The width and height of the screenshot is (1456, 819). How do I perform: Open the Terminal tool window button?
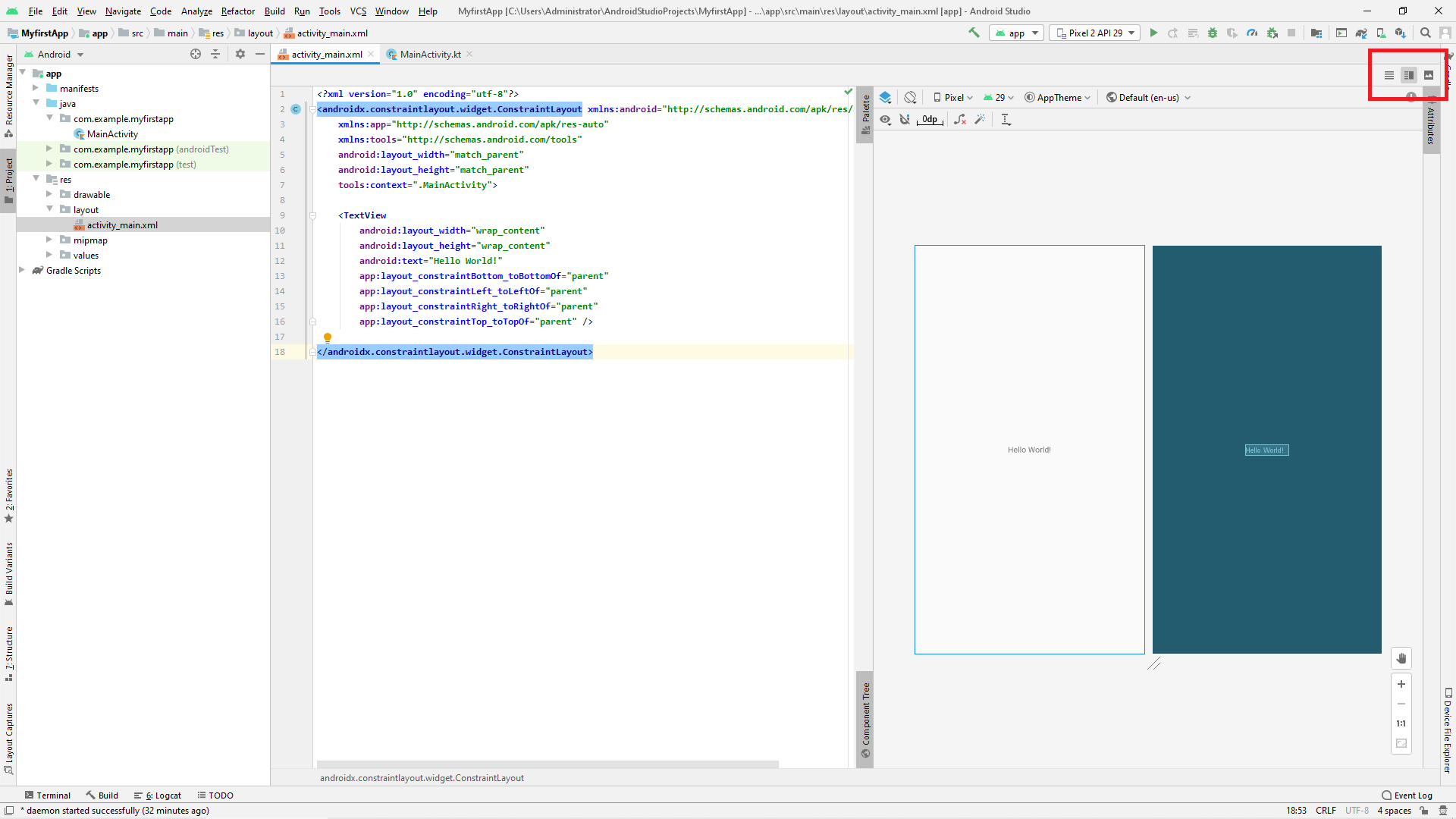(47, 795)
